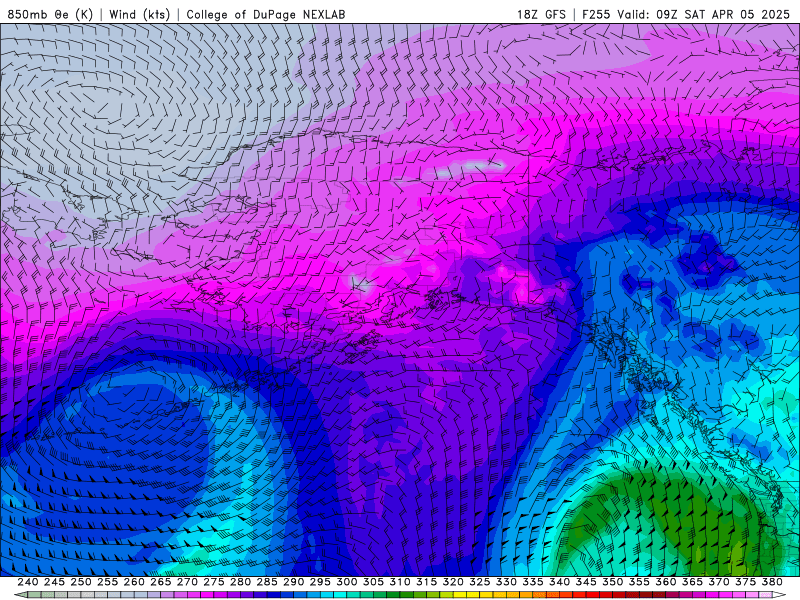The height and width of the screenshot is (600, 800).
Task: Click the 350 value on the color scale
Action: (612, 582)
